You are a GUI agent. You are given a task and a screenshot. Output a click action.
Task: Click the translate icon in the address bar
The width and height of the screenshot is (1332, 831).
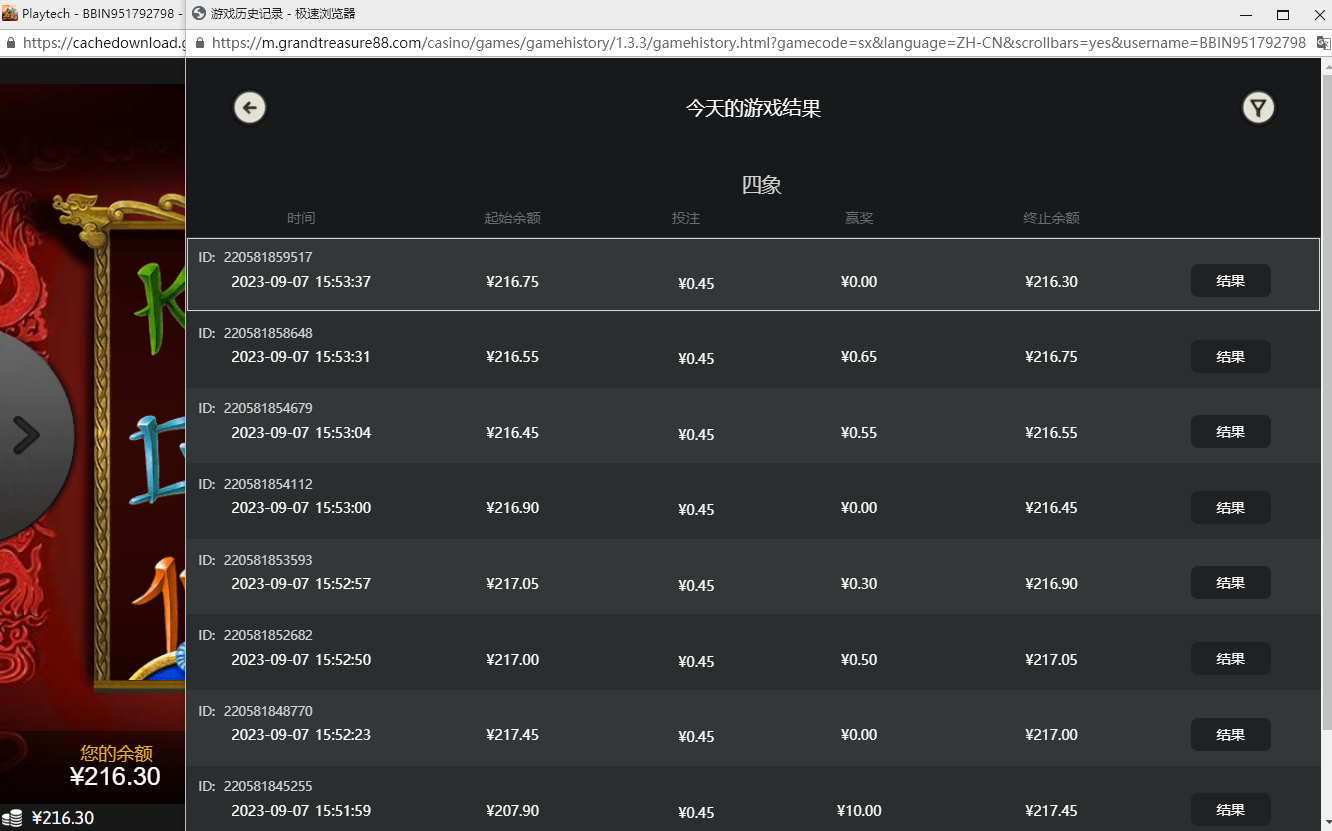pos(1323,43)
